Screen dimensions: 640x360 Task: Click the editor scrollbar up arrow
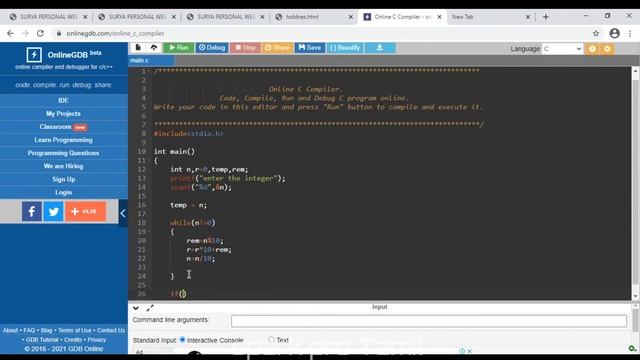[635, 71]
